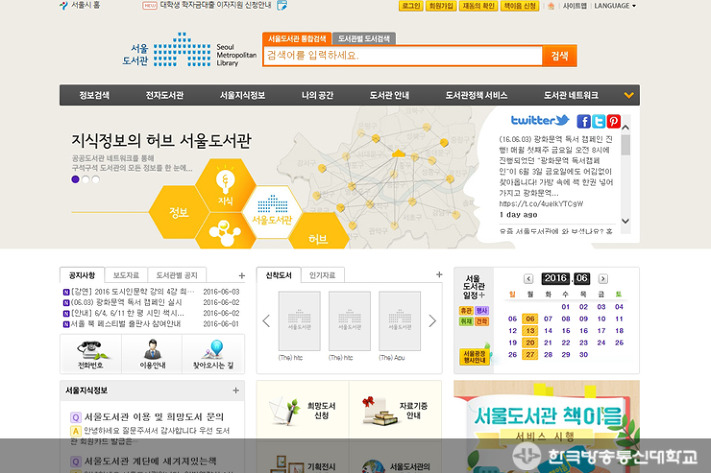Click the 서울광장 행사안내 button
The height and width of the screenshot is (473, 711).
474,356
